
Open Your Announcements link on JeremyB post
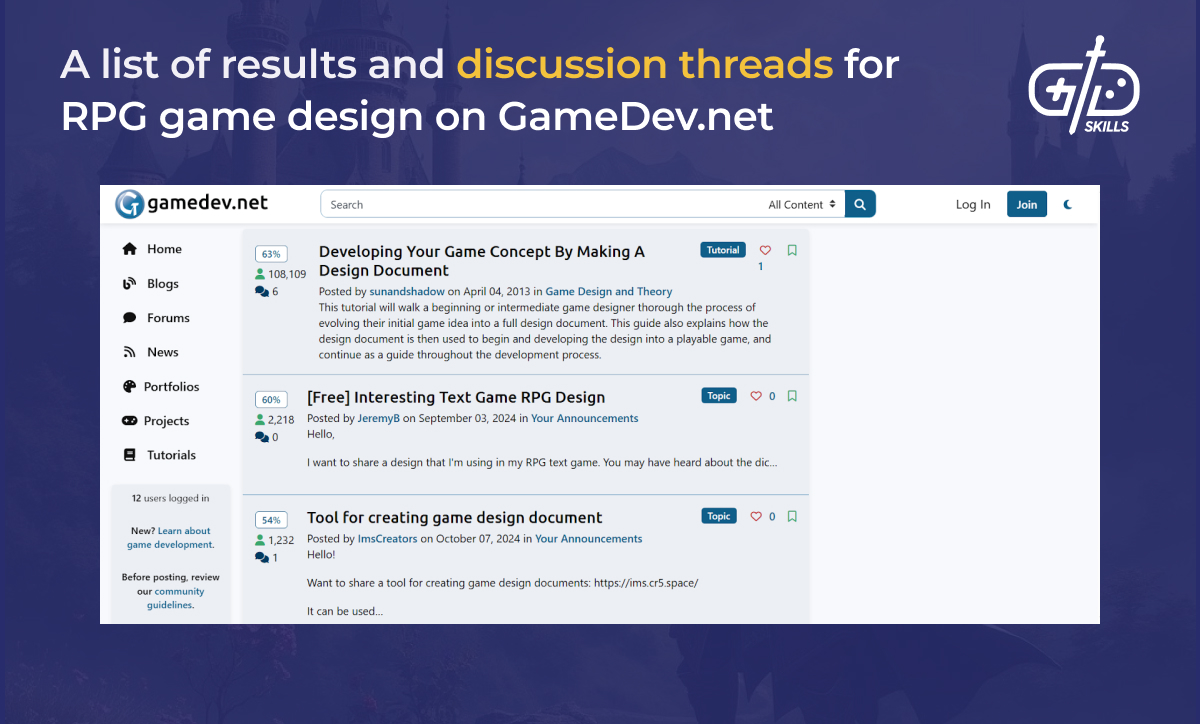click(585, 418)
